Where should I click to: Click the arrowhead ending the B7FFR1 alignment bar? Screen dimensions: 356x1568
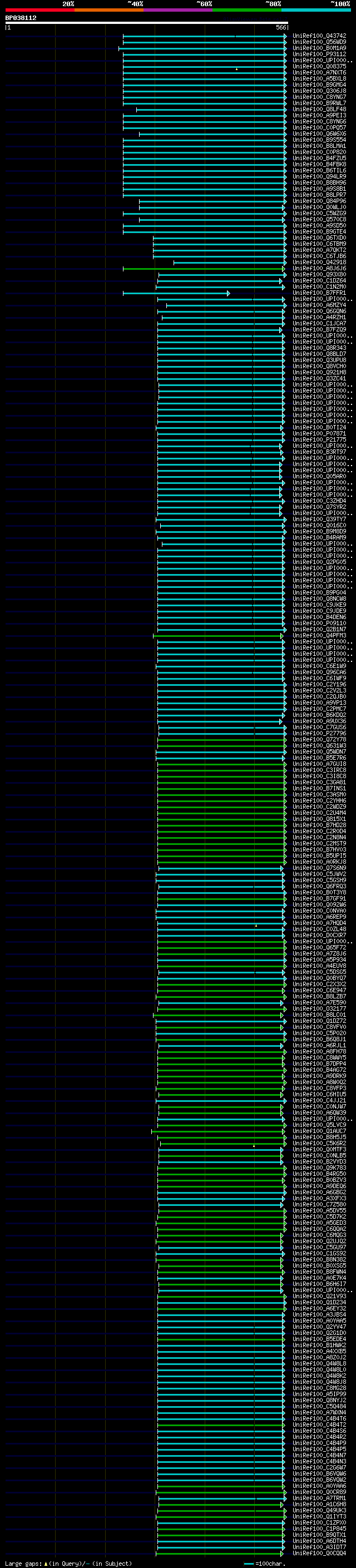click(228, 293)
